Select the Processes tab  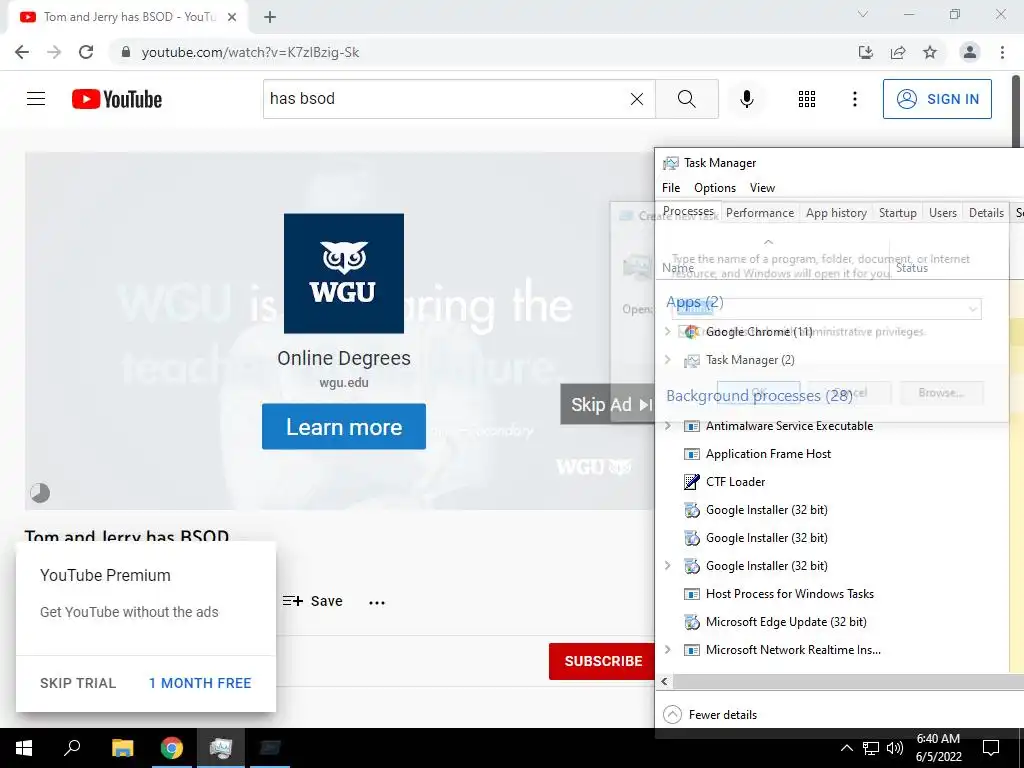[688, 212]
